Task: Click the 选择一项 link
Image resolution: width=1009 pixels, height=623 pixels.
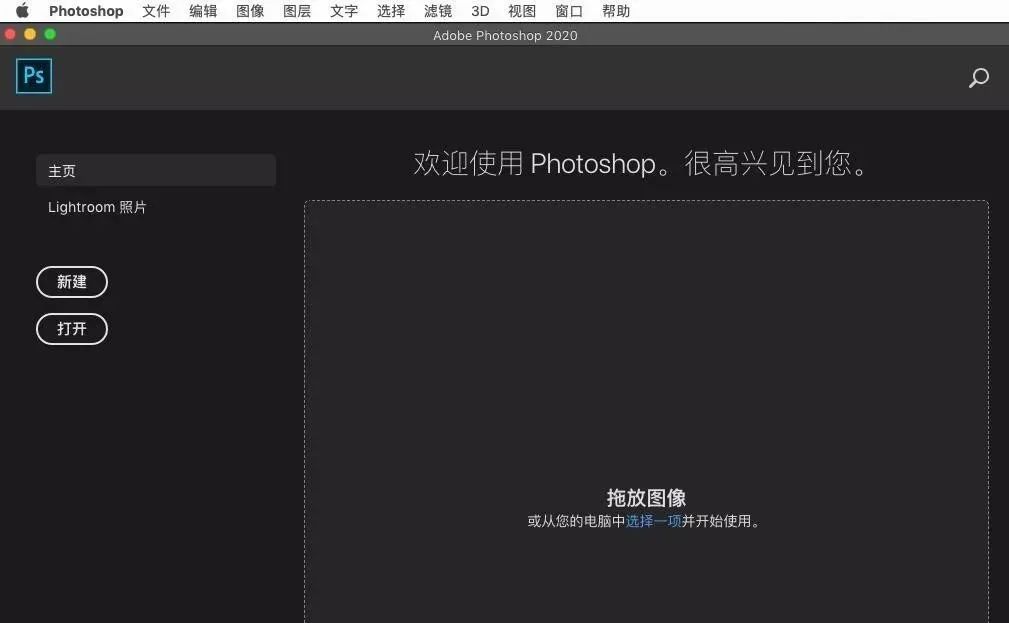Action: [x=654, y=521]
